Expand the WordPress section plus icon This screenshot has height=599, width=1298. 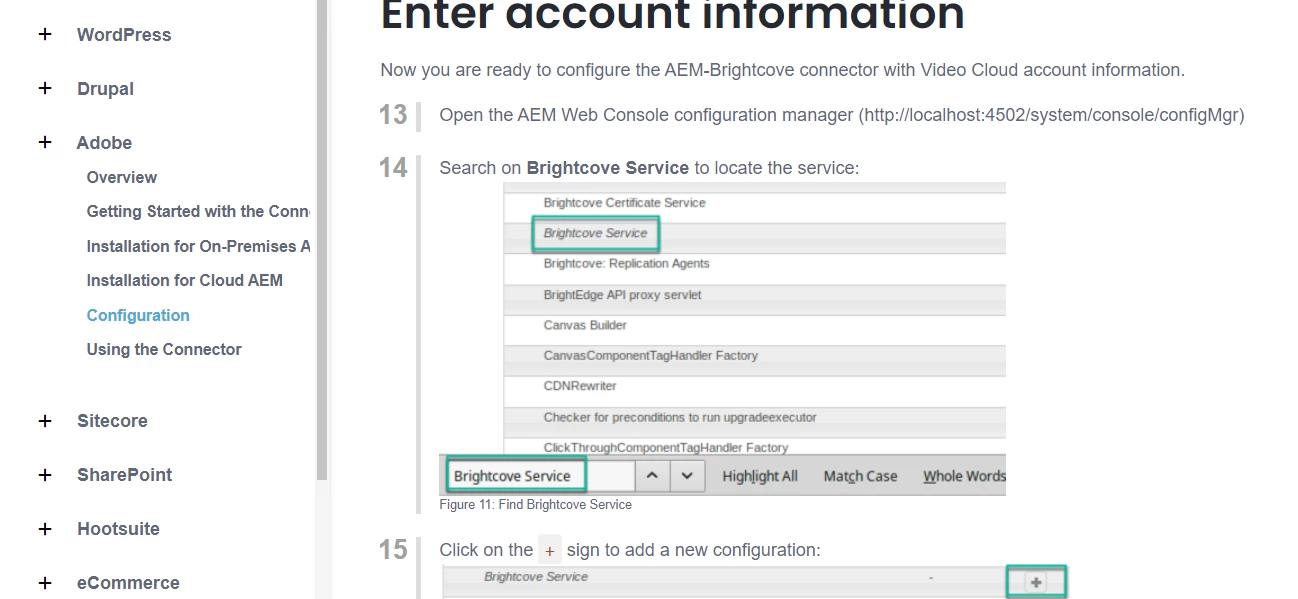click(45, 34)
